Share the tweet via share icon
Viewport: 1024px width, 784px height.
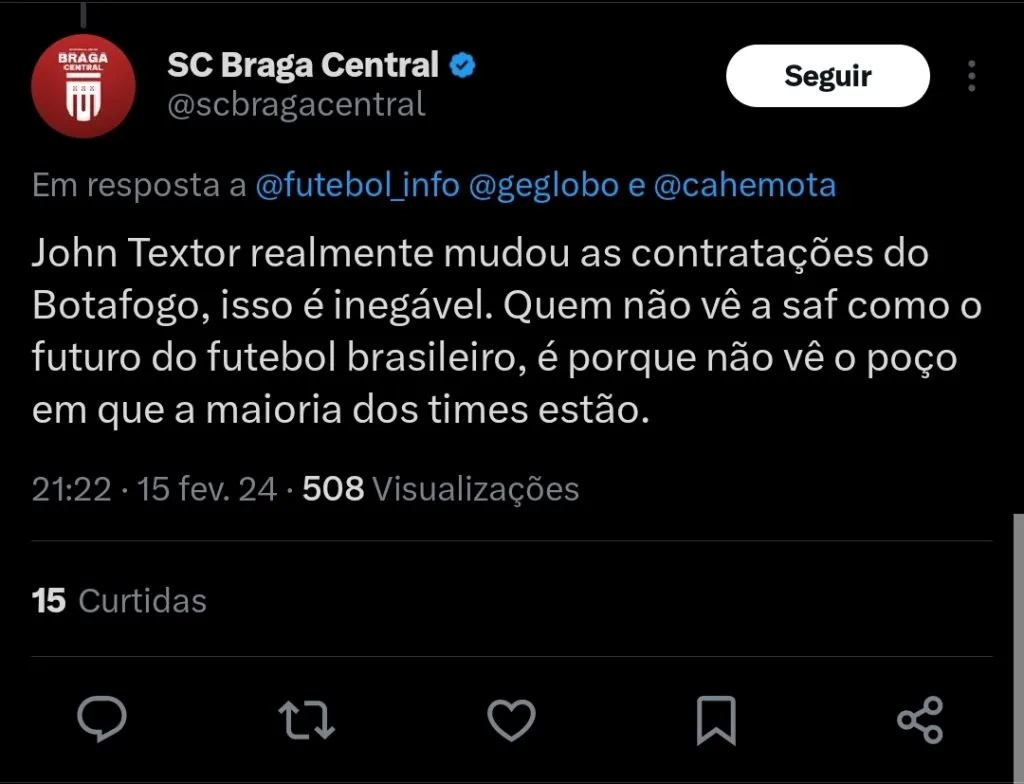(920, 719)
